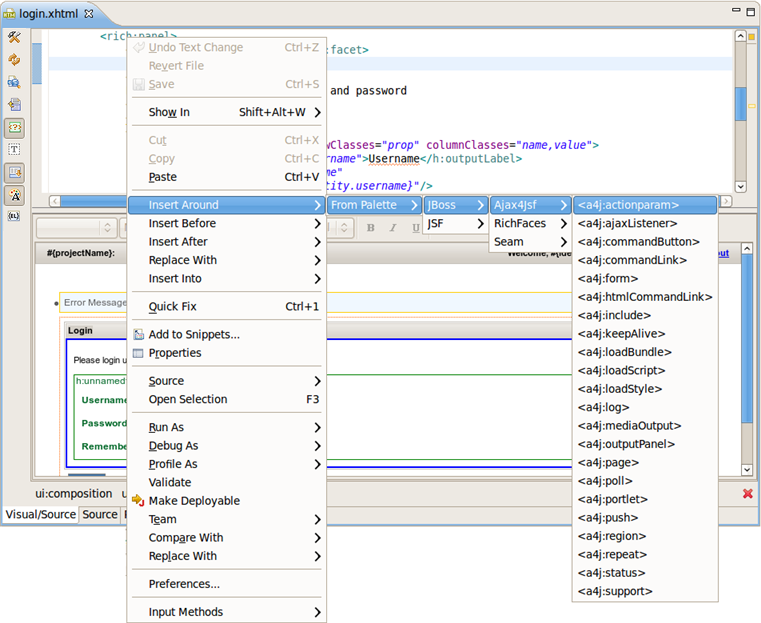Expand the Source submenu

coord(227,381)
